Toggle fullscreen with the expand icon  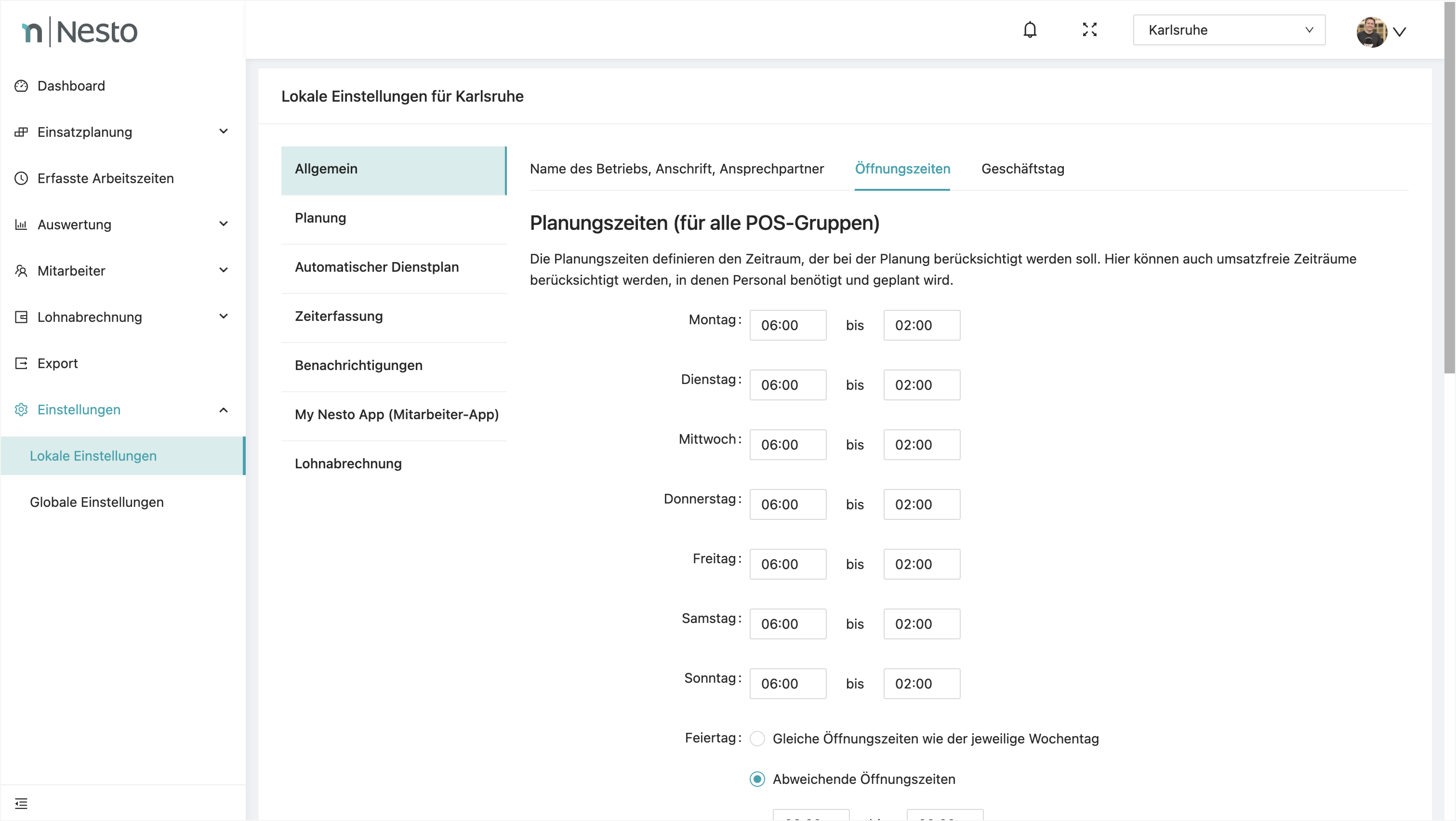coord(1090,29)
